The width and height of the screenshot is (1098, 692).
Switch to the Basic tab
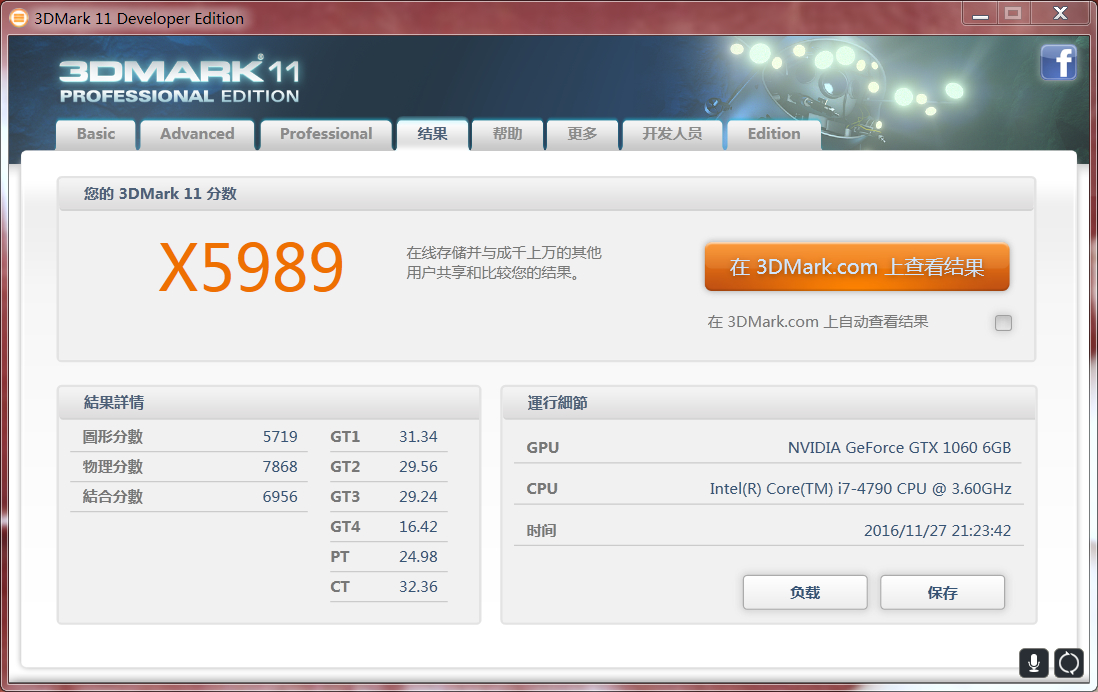coord(96,134)
